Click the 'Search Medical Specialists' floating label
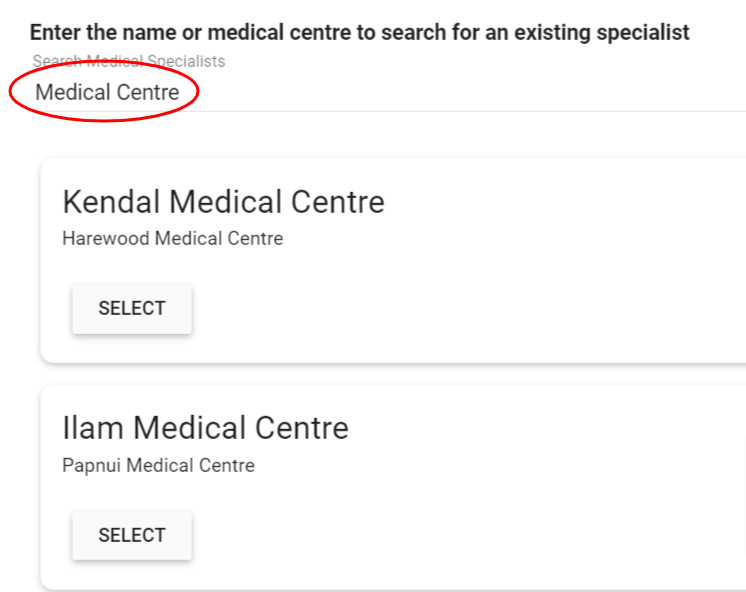 (x=128, y=62)
